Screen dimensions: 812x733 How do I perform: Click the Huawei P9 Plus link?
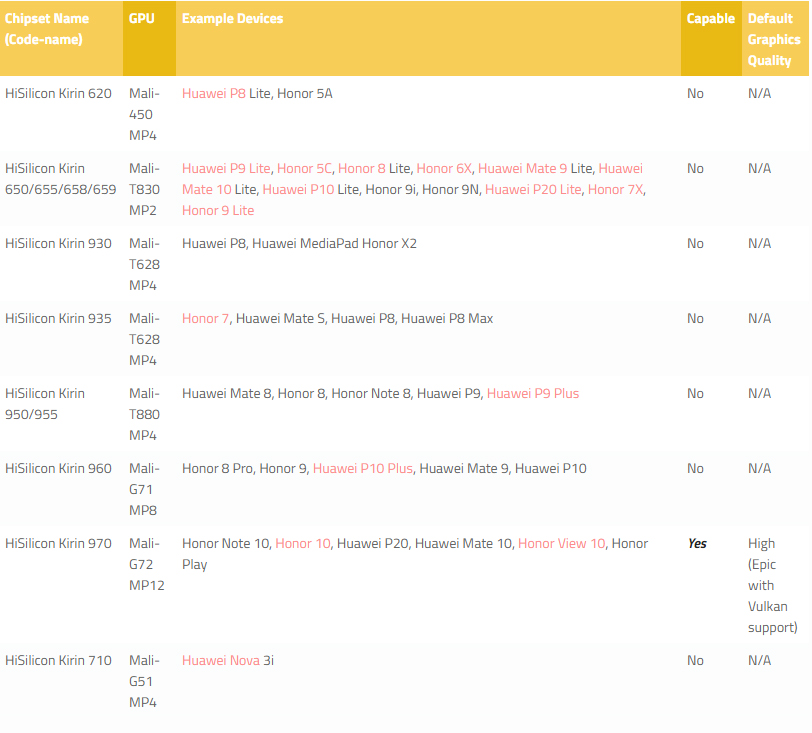coord(533,394)
